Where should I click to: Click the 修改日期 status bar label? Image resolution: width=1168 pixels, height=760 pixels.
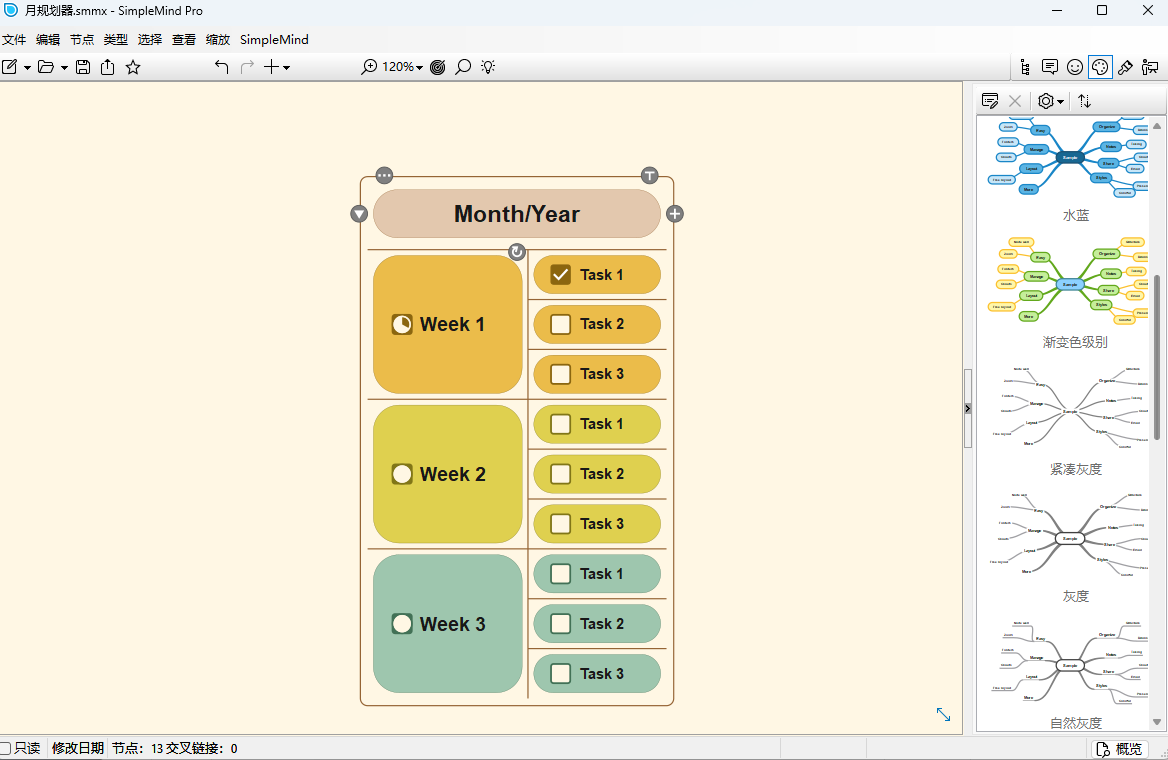tap(77, 748)
